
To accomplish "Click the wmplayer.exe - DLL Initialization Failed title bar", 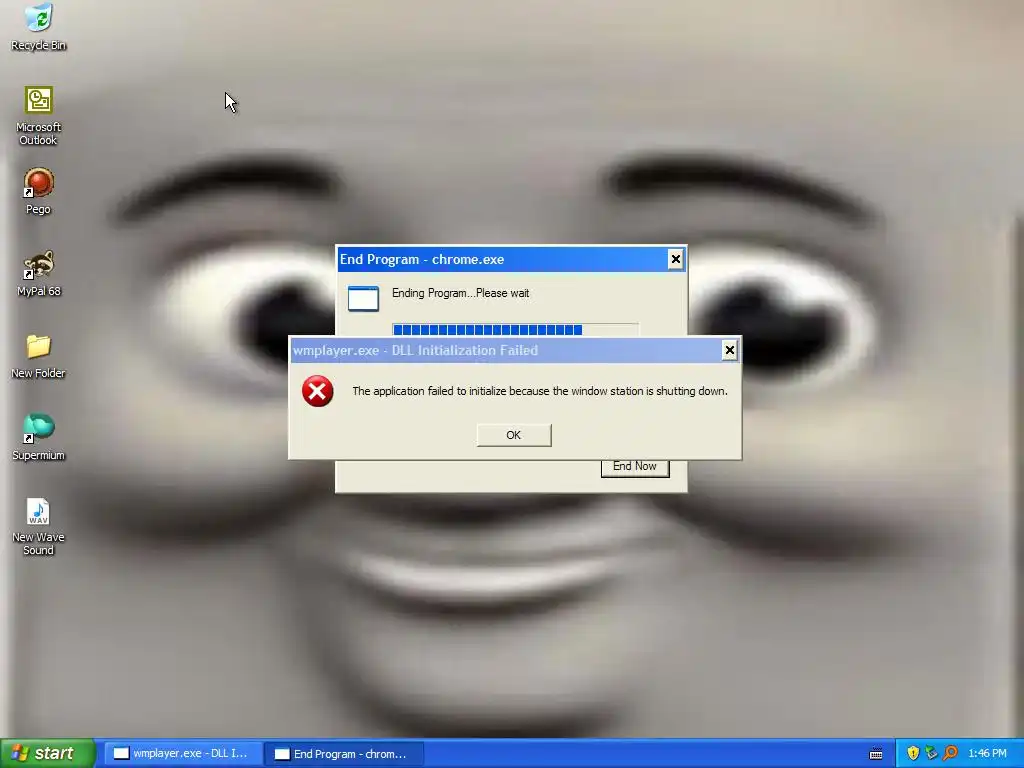I will click(515, 351).
